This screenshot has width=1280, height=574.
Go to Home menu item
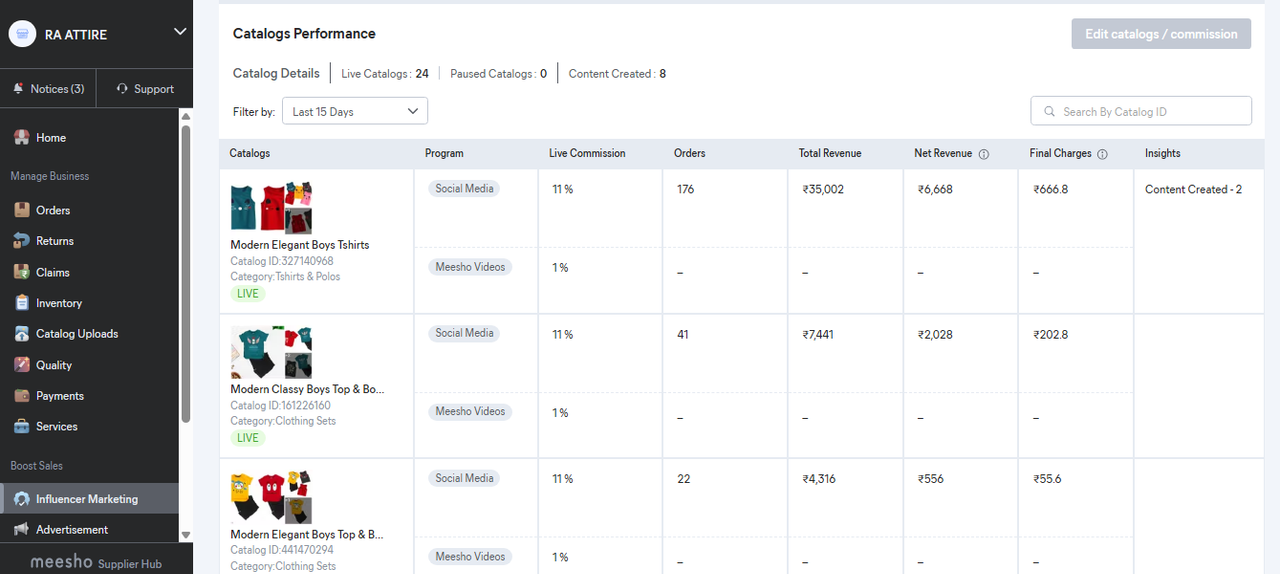pos(51,138)
